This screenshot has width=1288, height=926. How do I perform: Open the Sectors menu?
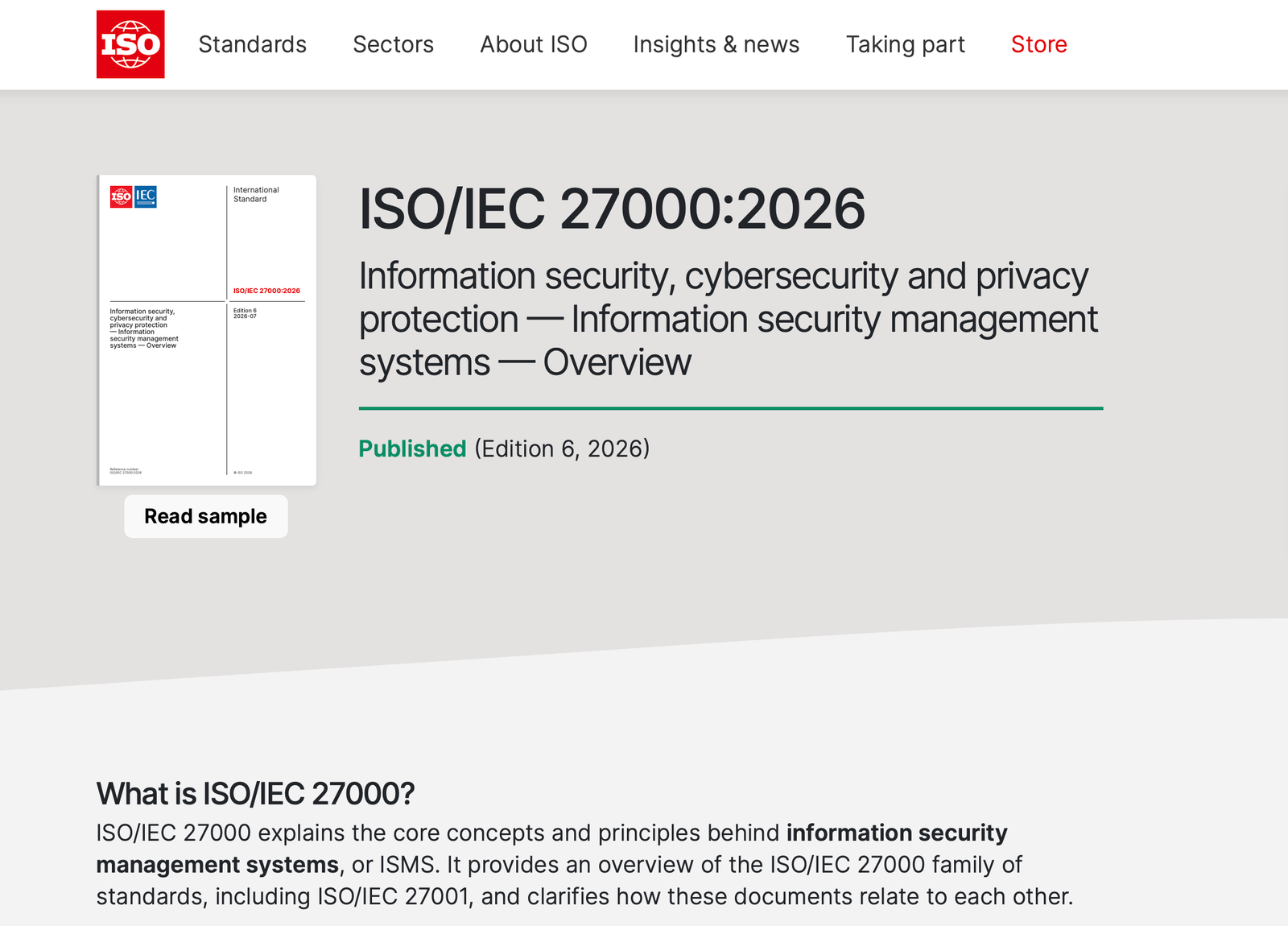click(x=393, y=44)
